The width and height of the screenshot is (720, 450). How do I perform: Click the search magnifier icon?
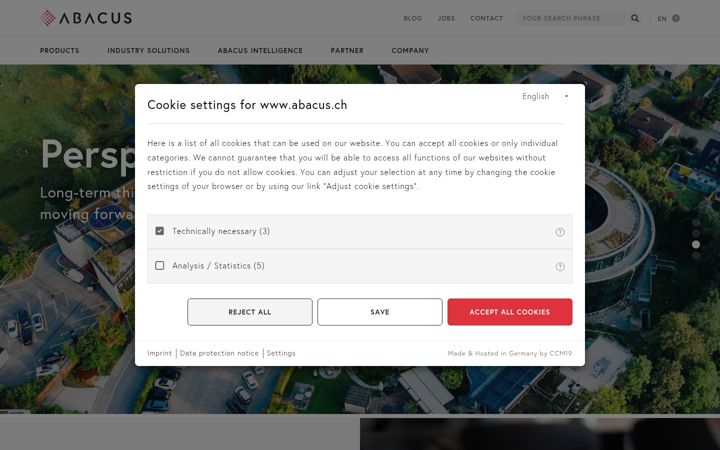pos(635,18)
